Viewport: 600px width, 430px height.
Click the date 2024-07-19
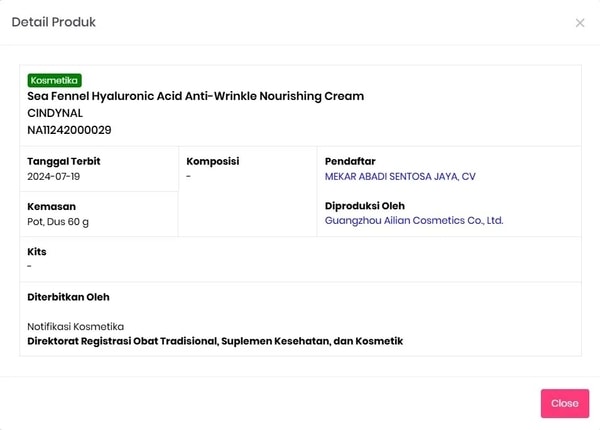tap(54, 177)
